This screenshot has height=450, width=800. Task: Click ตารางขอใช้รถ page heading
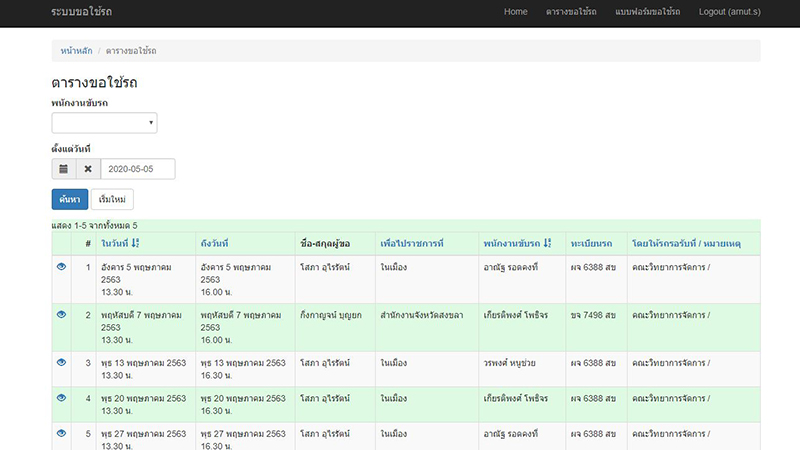pyautogui.click(x=94, y=83)
